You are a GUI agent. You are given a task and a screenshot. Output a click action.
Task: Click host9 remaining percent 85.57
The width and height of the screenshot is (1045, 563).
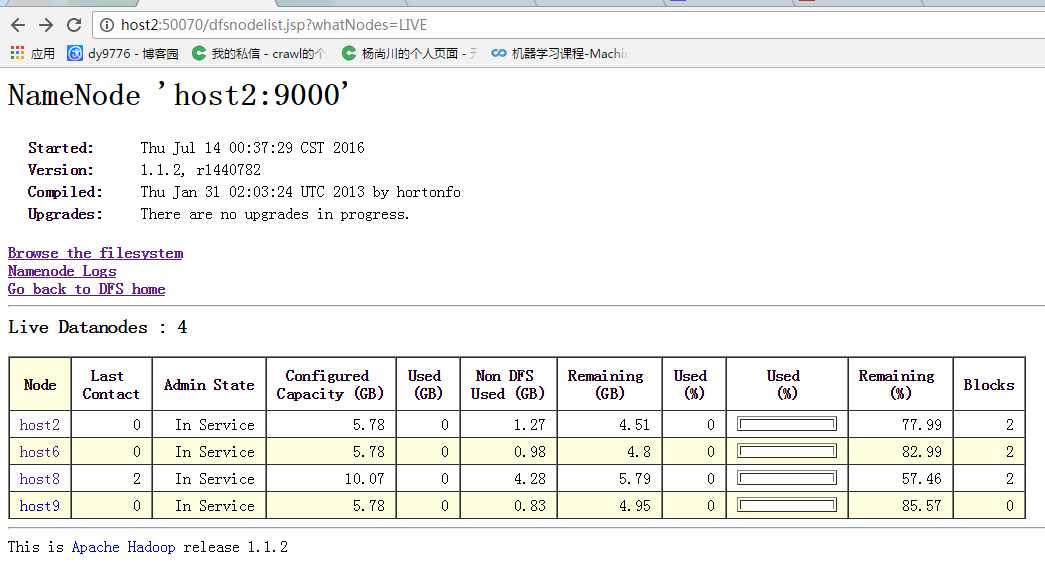[922, 506]
